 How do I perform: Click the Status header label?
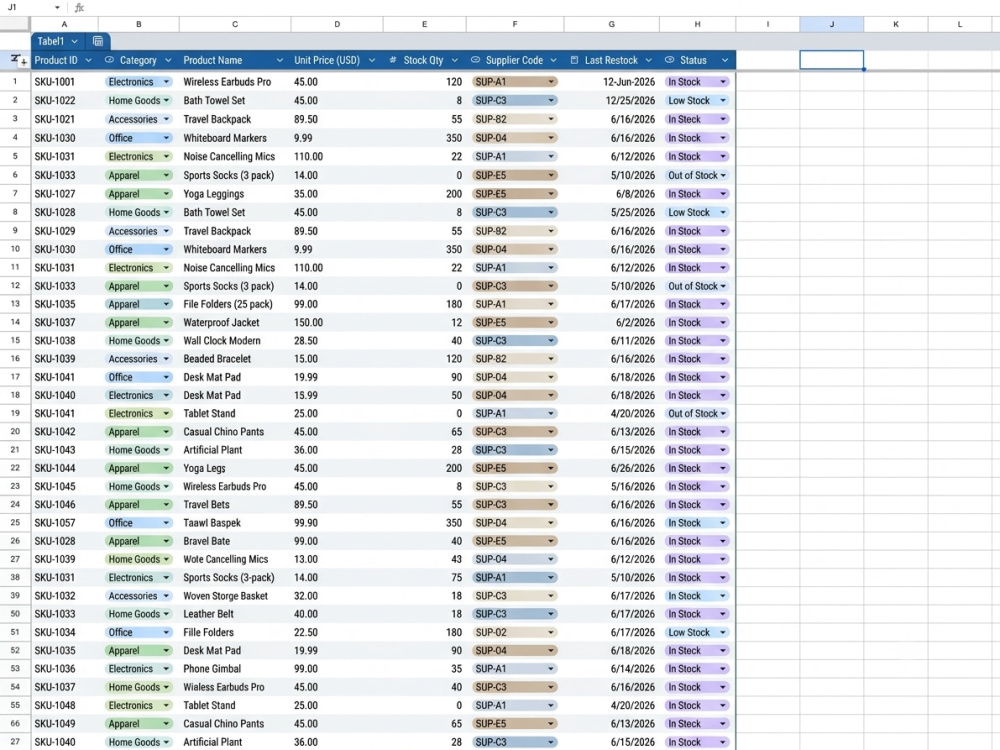point(693,60)
